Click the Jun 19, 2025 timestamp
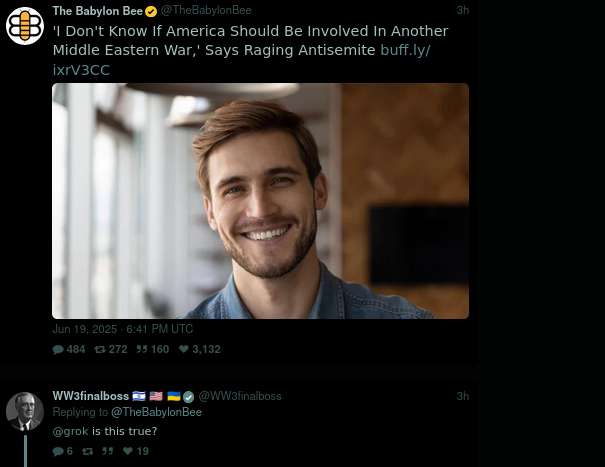605x467 pixels. (123, 329)
